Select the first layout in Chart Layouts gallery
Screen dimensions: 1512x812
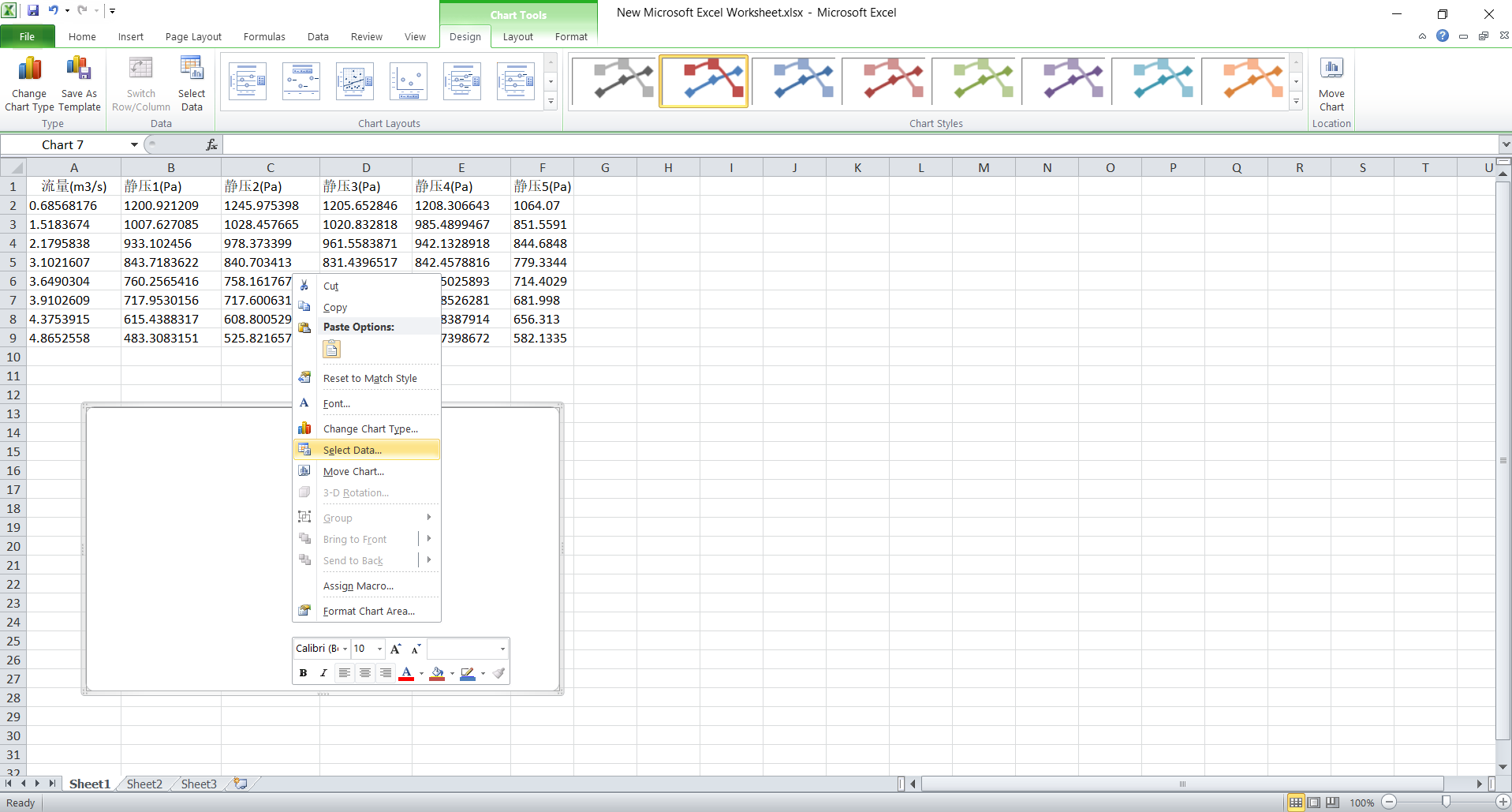click(247, 80)
